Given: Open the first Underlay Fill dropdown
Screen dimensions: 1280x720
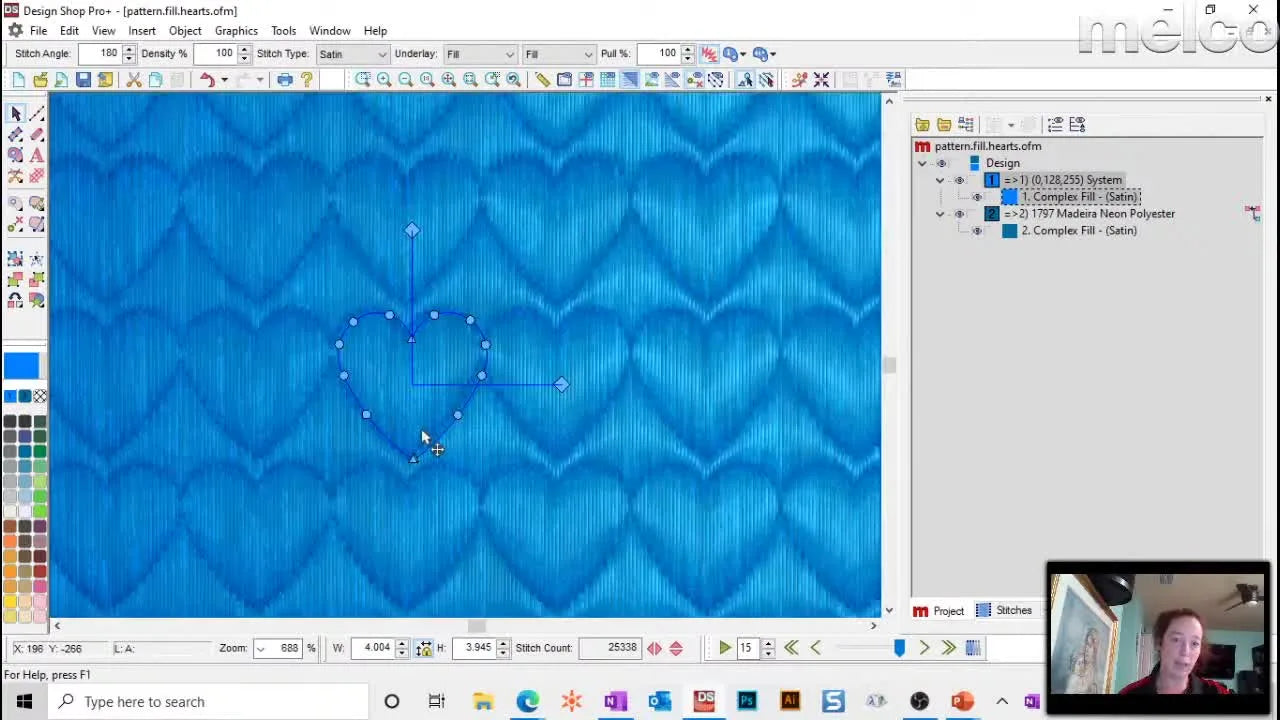Looking at the screenshot, I should 509,54.
